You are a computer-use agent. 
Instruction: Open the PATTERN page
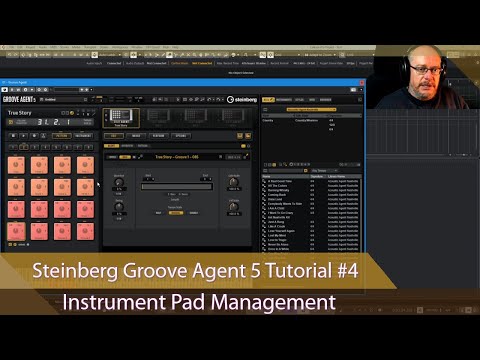[x=159, y=136]
